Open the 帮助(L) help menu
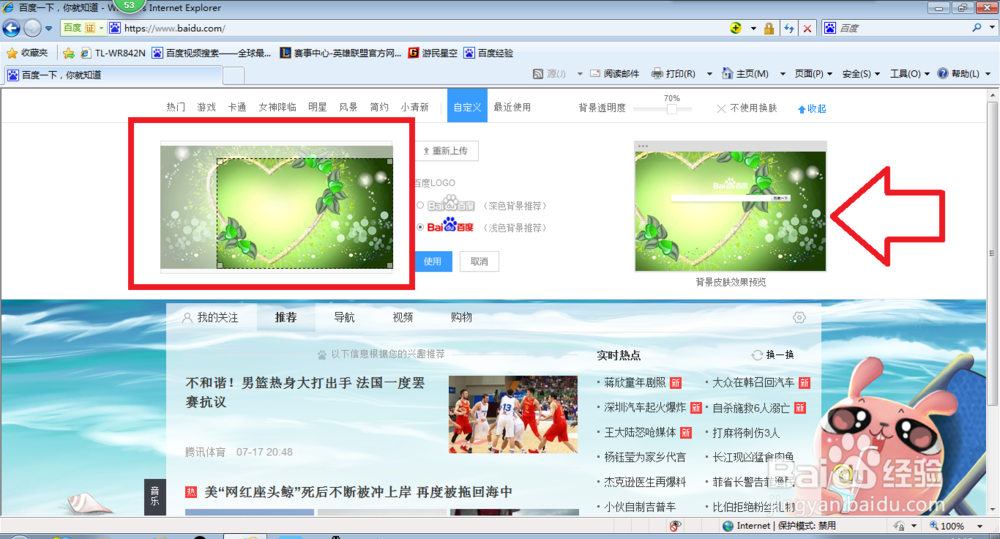This screenshot has width=1000, height=539. coord(964,74)
